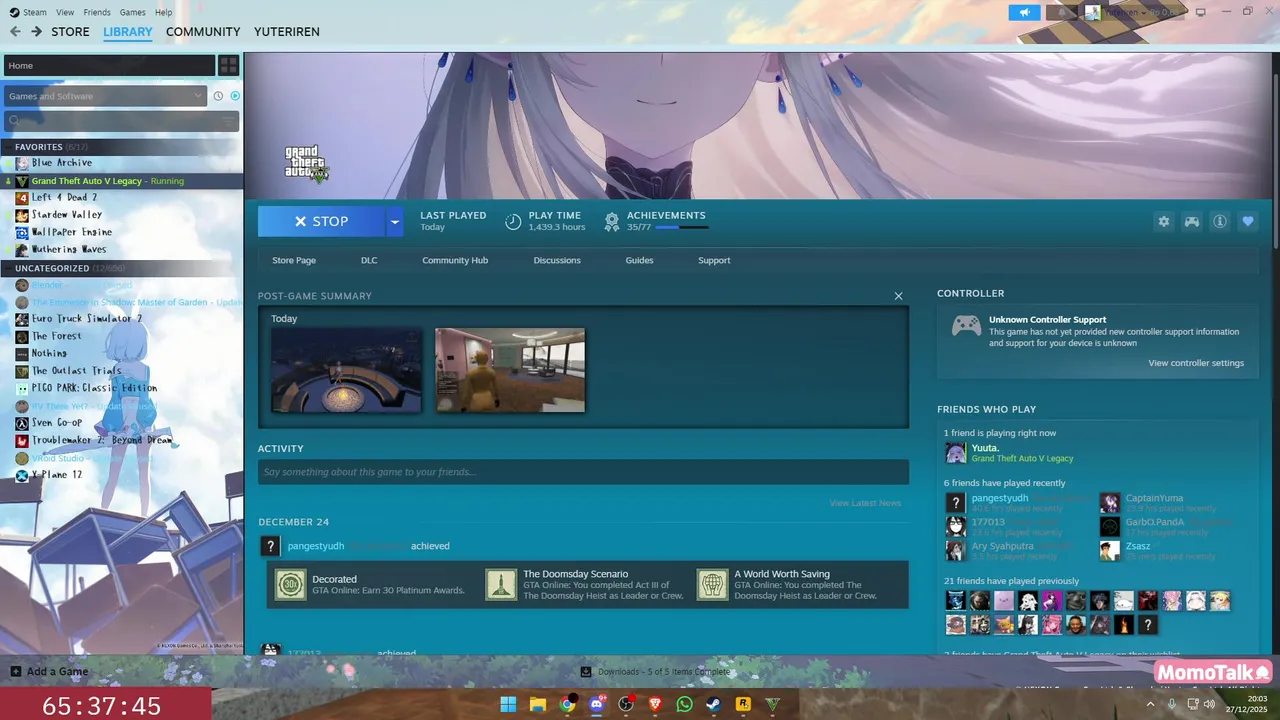Show hidden system tray icons chevron

click(x=1150, y=704)
